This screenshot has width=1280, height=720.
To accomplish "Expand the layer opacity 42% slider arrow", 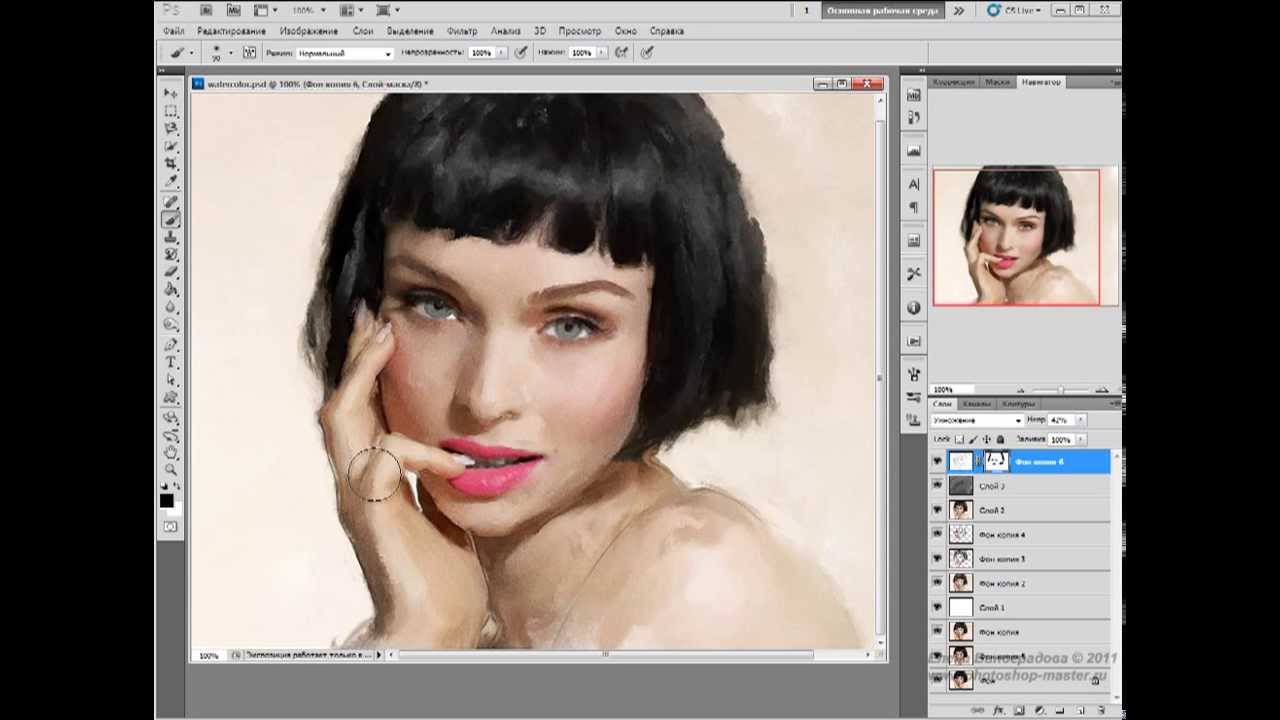I will tap(1080, 420).
